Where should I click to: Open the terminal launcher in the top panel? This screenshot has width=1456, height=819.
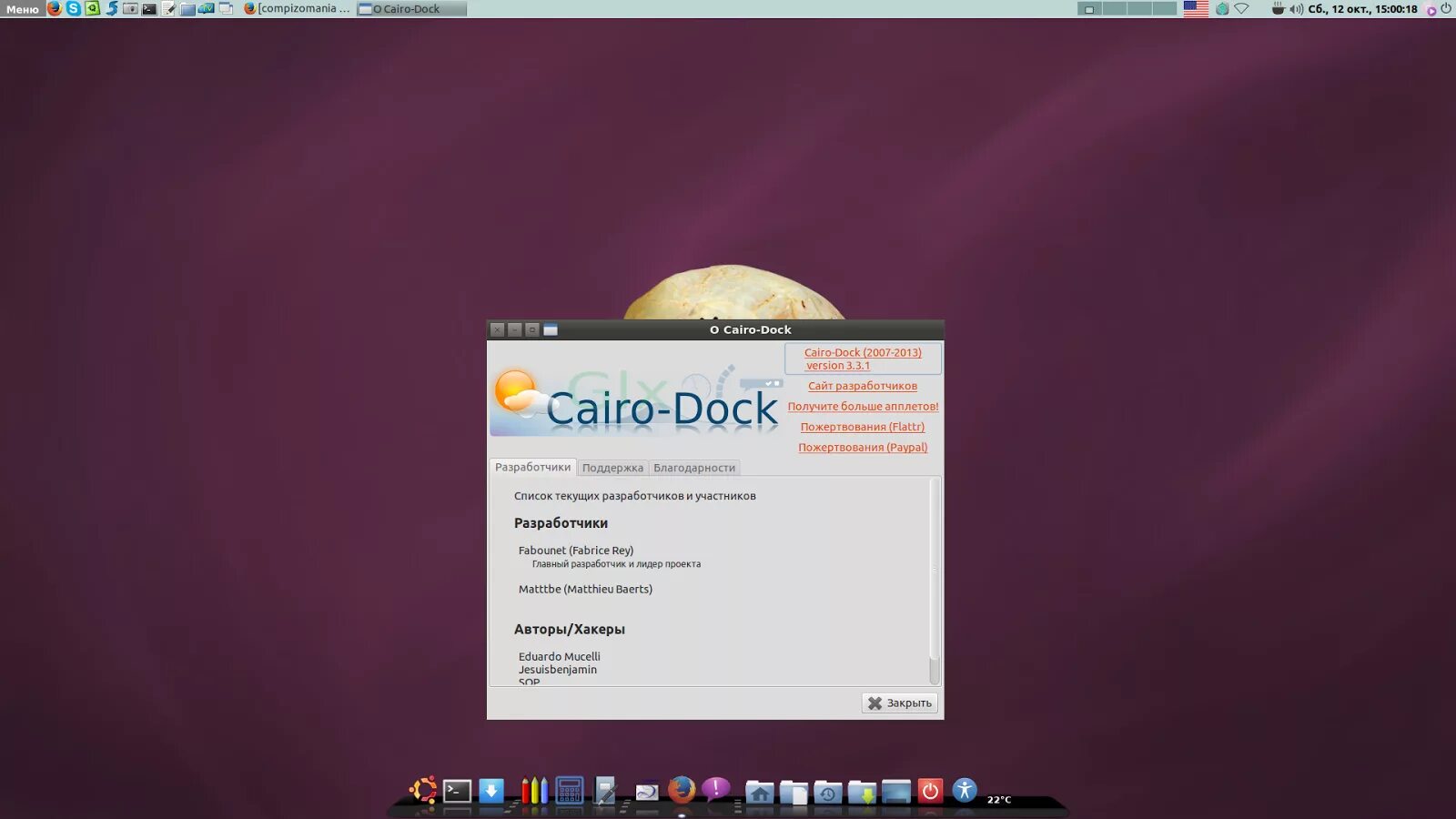[x=150, y=8]
